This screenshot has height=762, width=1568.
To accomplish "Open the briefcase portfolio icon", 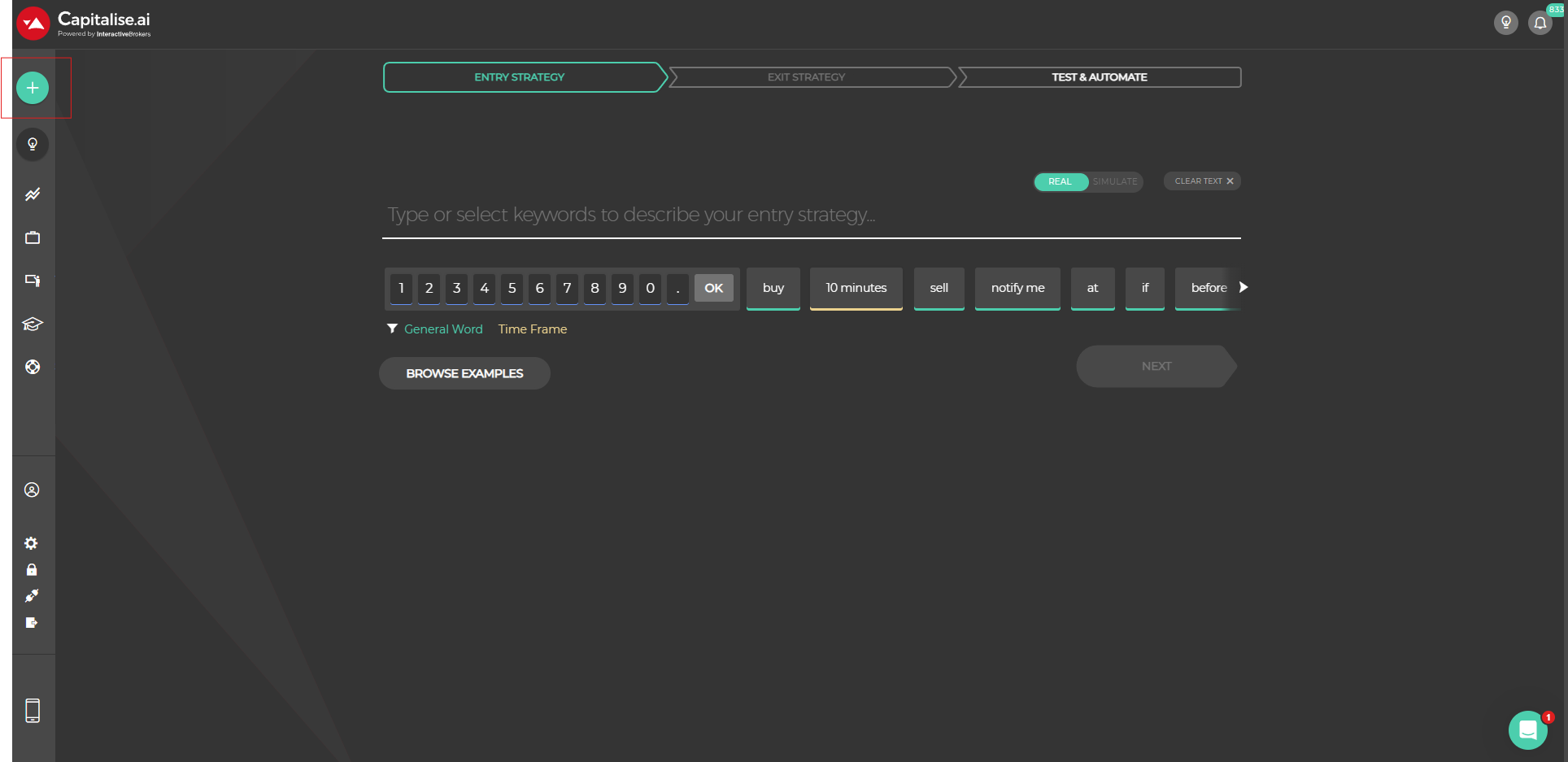I will (33, 237).
